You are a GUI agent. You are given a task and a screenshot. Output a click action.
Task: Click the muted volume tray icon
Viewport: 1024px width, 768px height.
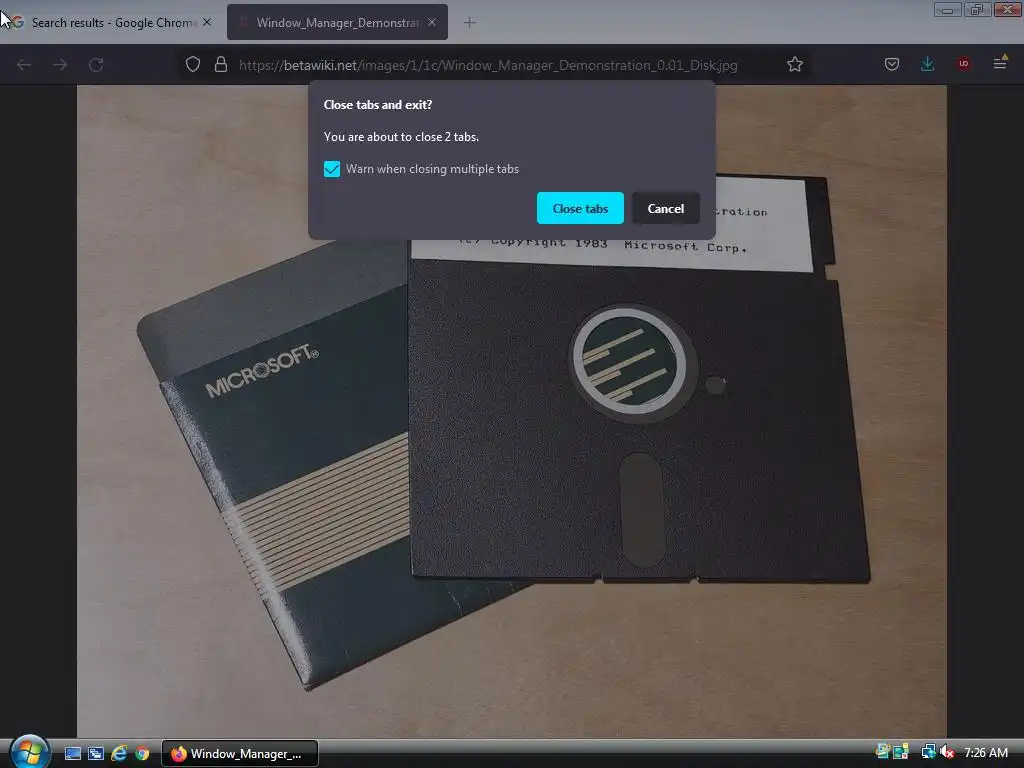(x=947, y=752)
